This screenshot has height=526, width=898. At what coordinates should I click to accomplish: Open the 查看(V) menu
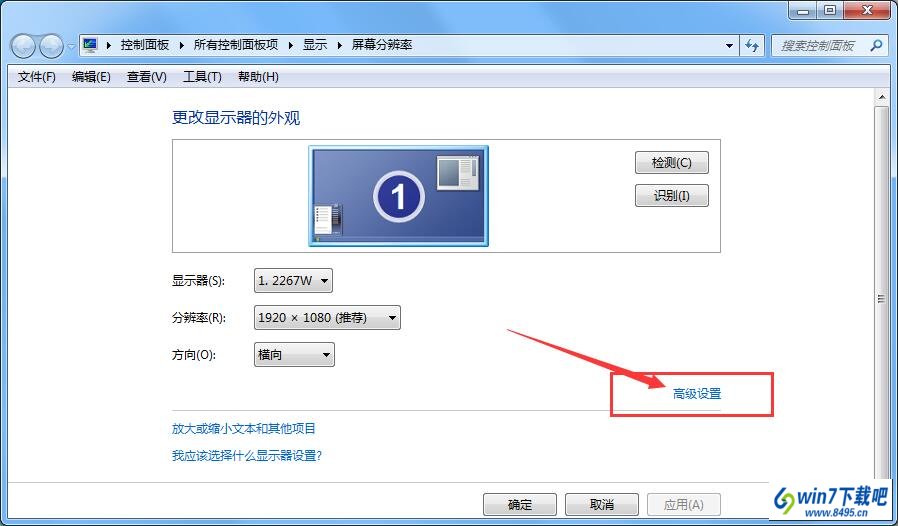(146, 77)
